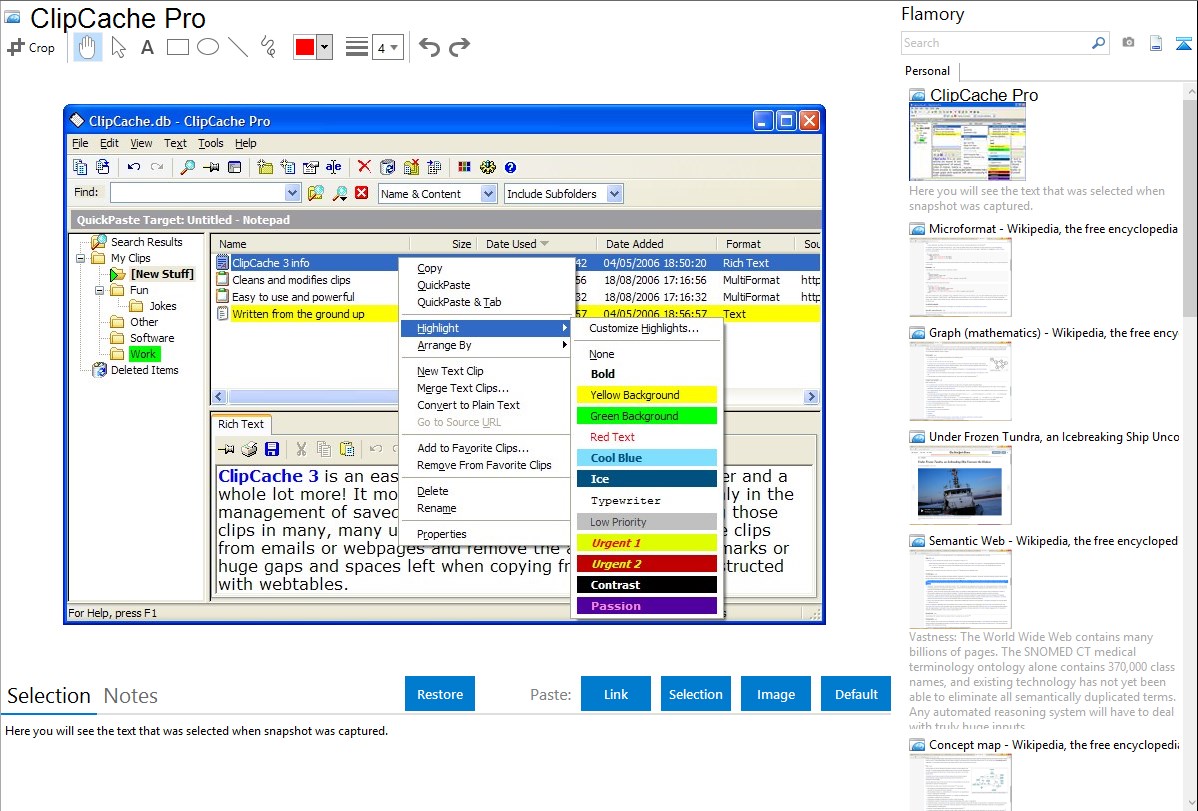Open the Tools menu in ClipCache

[211, 143]
